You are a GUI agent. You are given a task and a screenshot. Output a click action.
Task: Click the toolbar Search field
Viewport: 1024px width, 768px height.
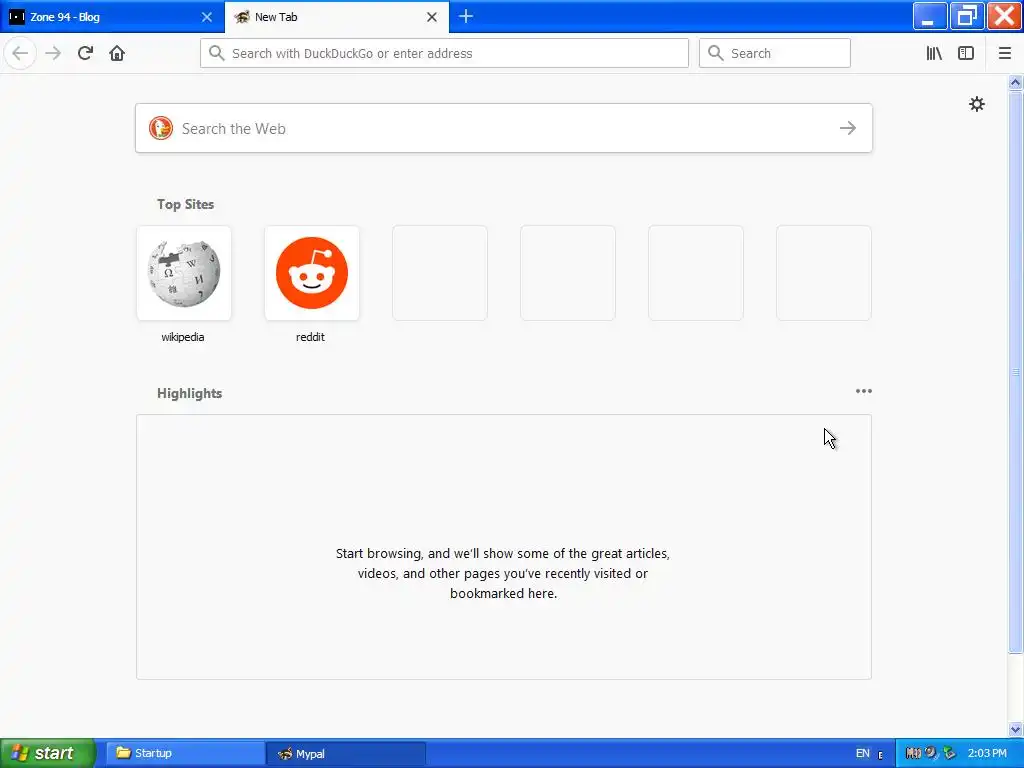[x=775, y=53]
